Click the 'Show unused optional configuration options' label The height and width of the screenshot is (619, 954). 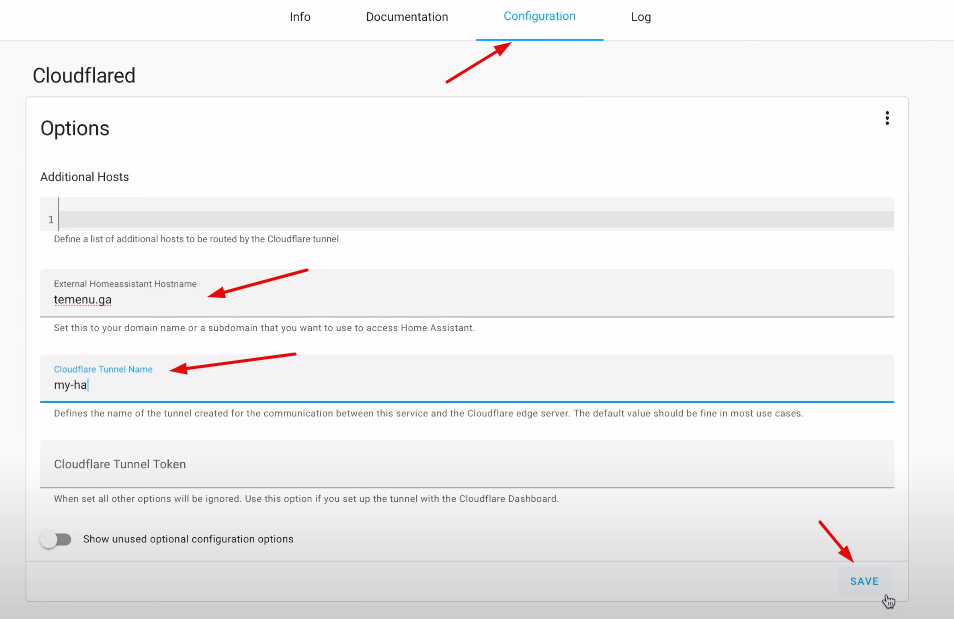click(x=188, y=539)
